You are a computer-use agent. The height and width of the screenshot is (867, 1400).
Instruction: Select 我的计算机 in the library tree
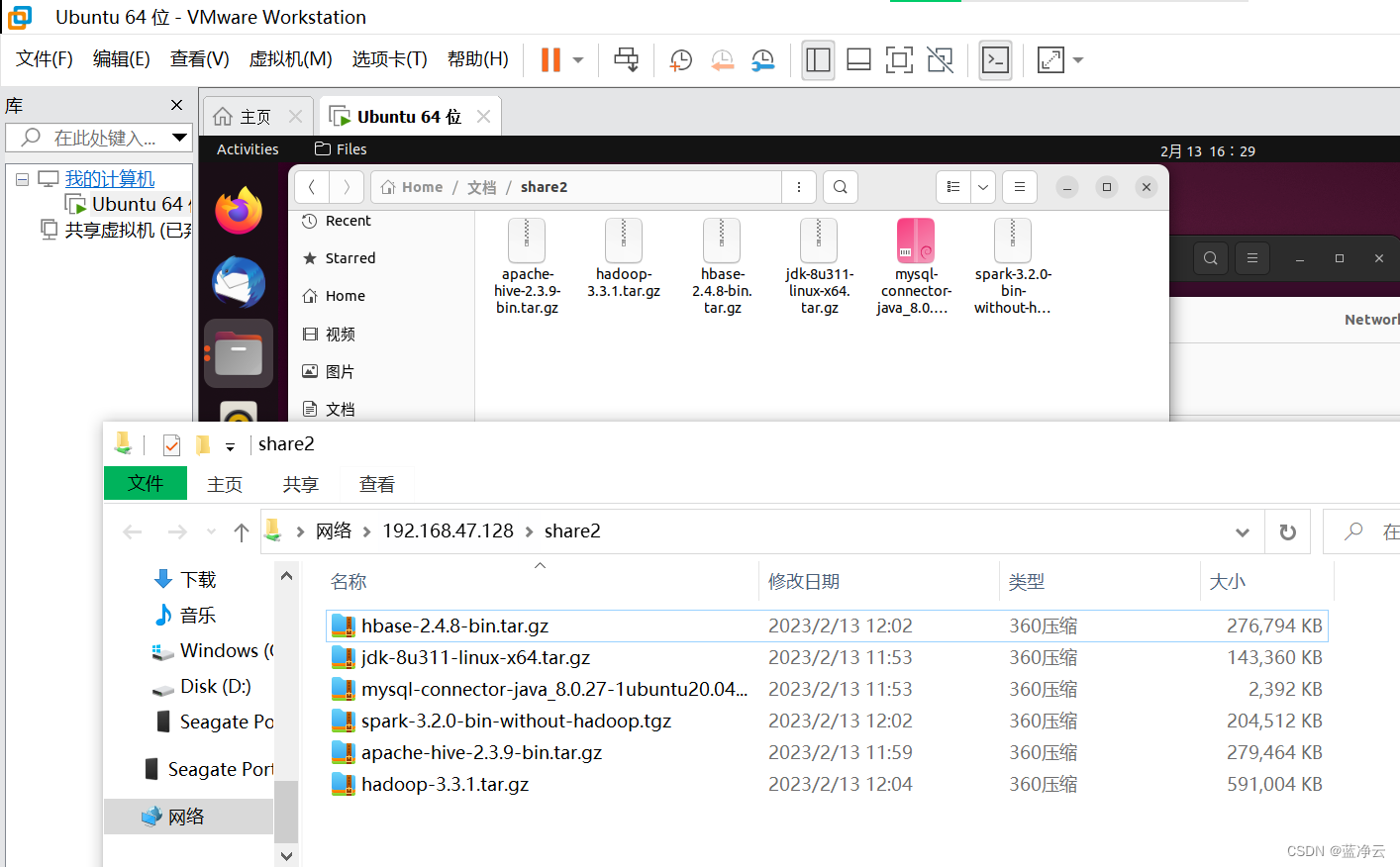pyautogui.click(x=109, y=179)
